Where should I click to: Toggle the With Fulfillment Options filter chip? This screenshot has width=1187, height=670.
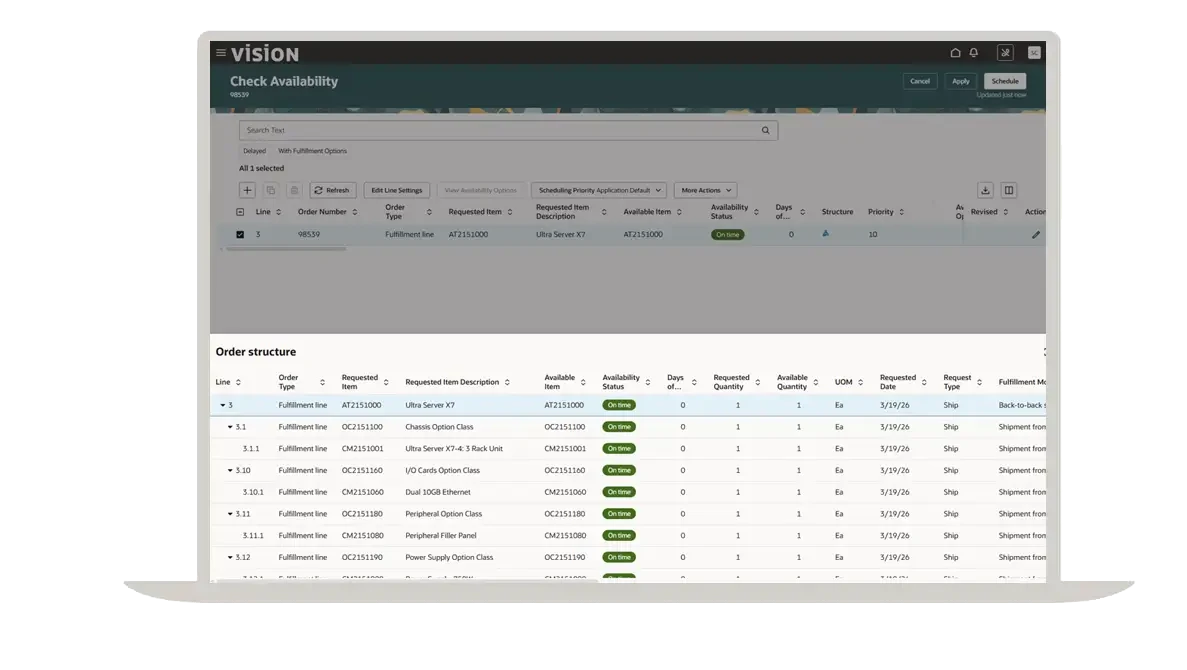click(312, 151)
